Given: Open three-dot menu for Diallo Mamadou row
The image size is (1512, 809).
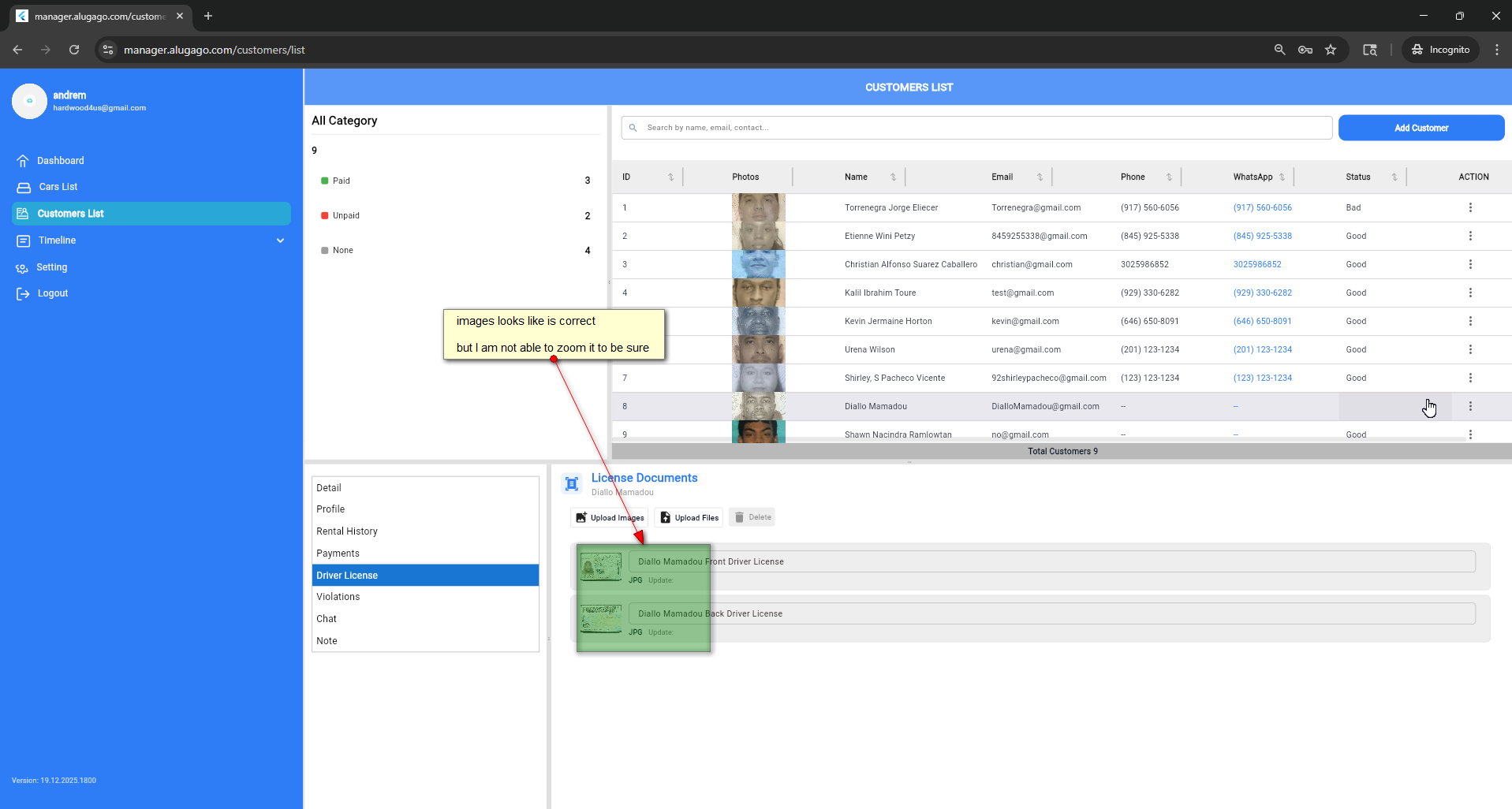Looking at the screenshot, I should pos(1470,407).
